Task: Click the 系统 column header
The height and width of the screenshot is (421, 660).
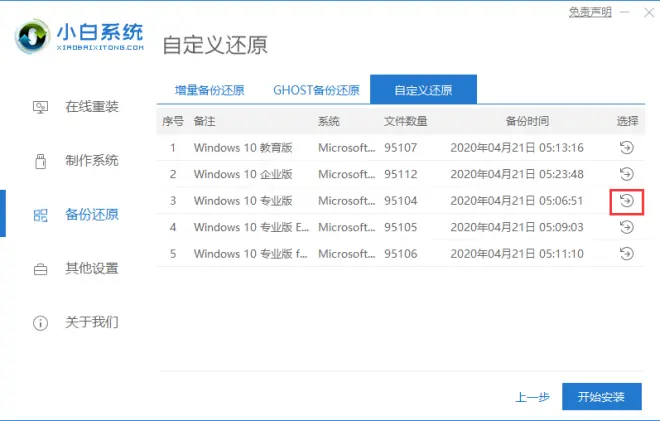Action: (329, 122)
